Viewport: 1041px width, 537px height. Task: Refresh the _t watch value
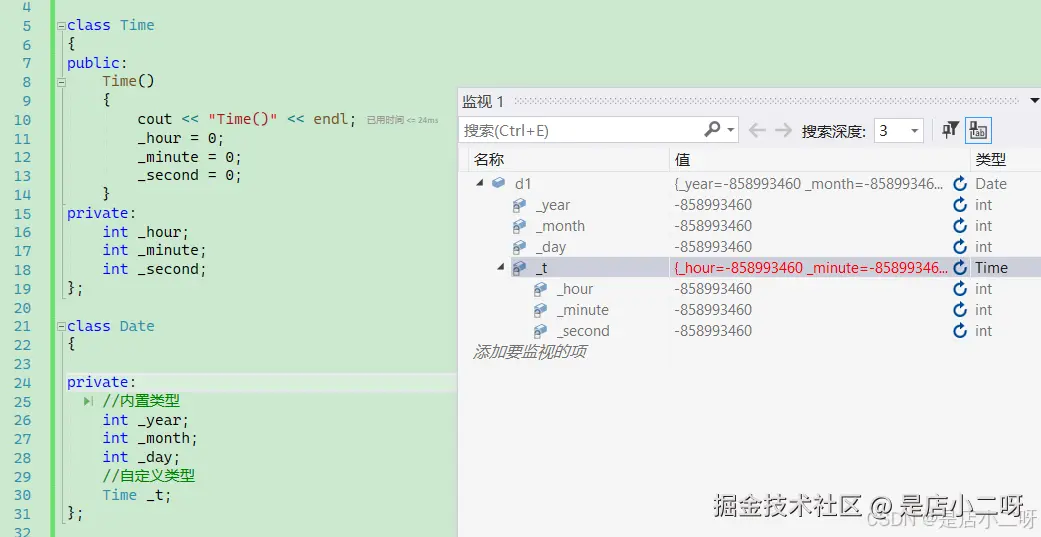tap(960, 268)
